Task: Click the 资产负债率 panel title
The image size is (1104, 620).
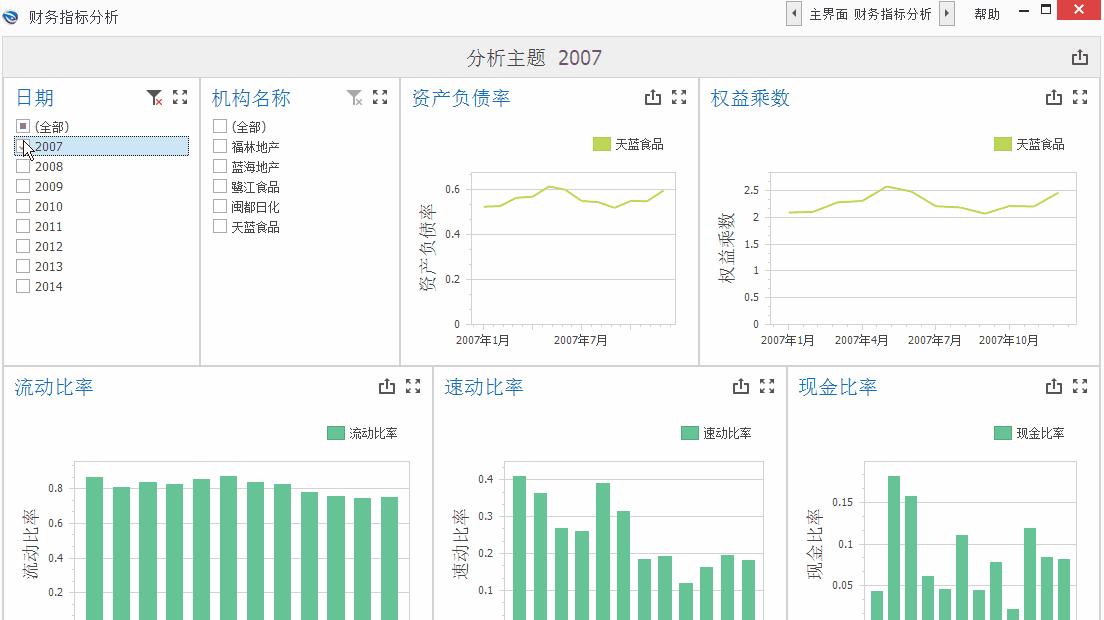Action: pos(460,98)
